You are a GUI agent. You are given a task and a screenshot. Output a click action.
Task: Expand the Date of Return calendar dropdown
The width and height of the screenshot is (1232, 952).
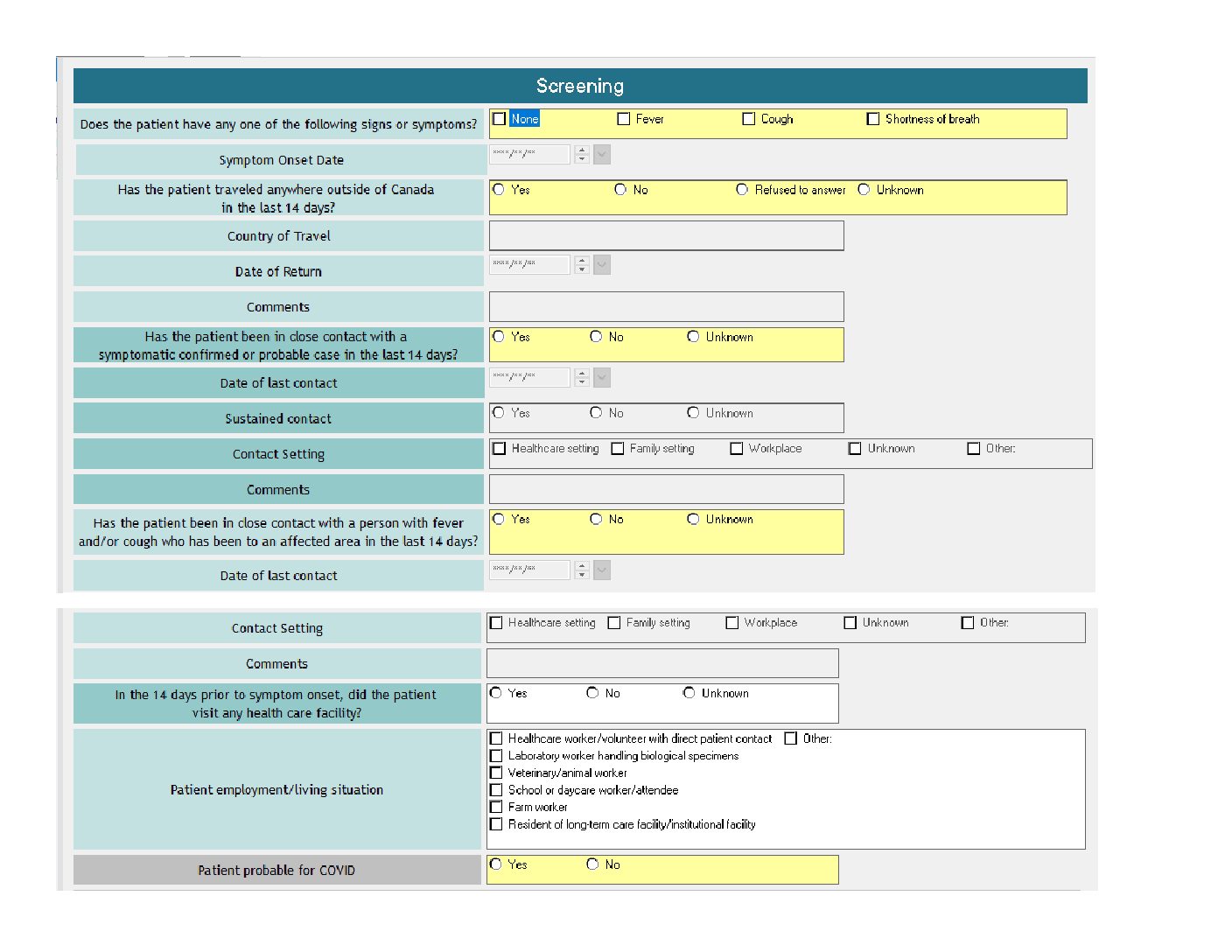[602, 265]
